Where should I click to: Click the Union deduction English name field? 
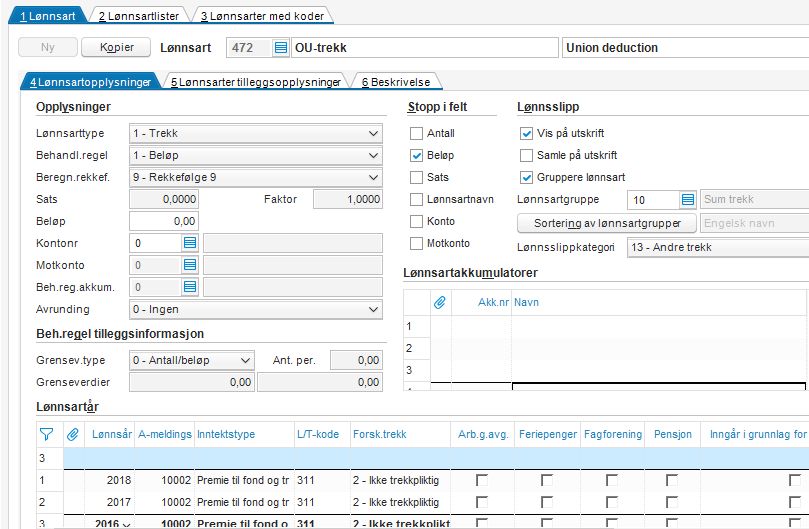click(685, 47)
